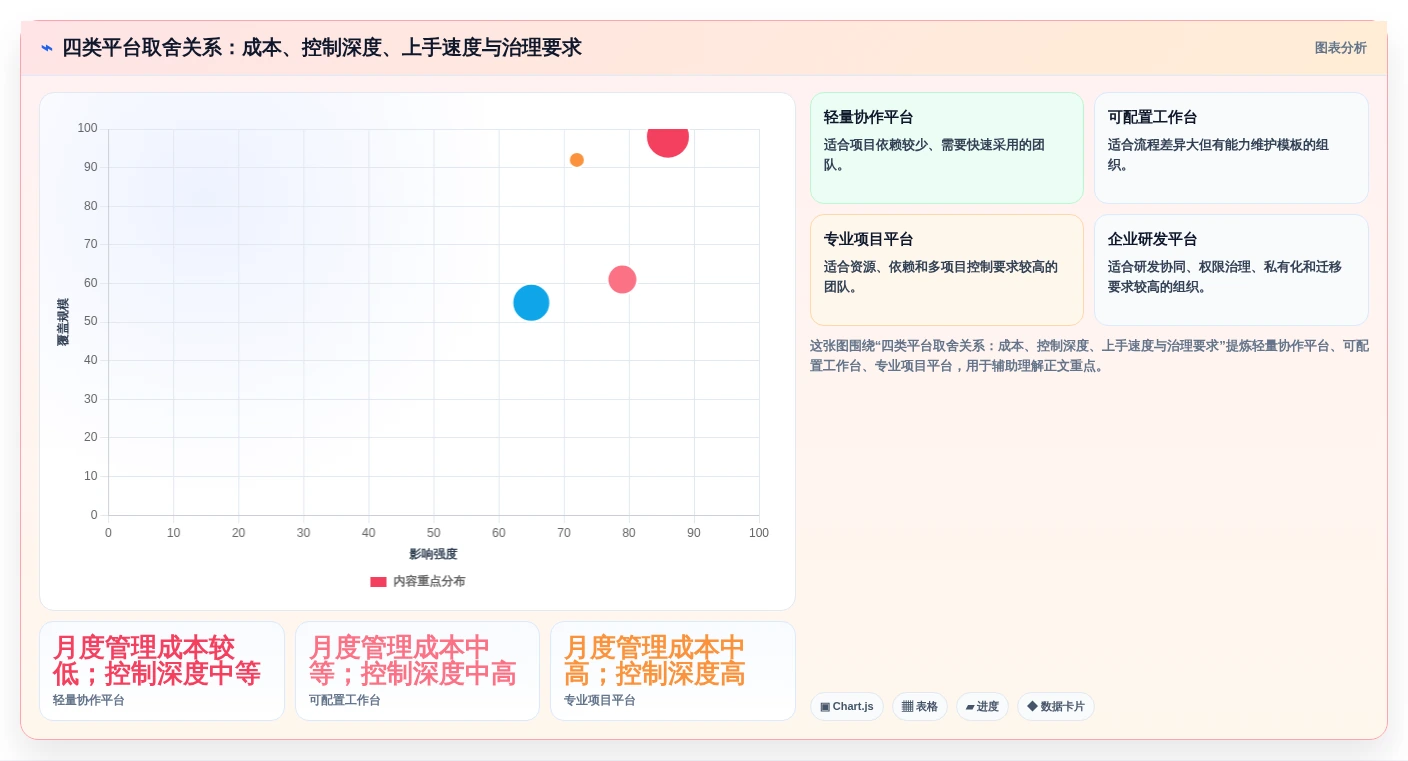
Task: Click the Chart.js tag chip
Action: (x=847, y=706)
